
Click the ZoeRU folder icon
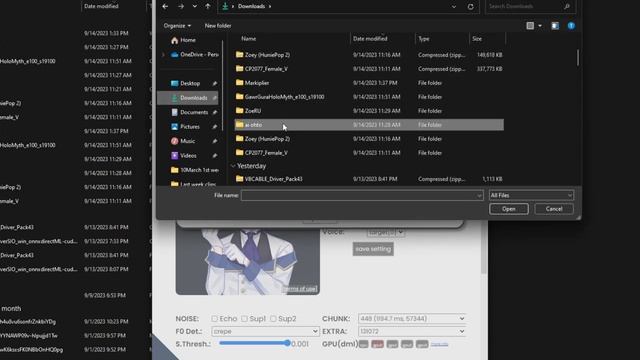pyautogui.click(x=240, y=111)
